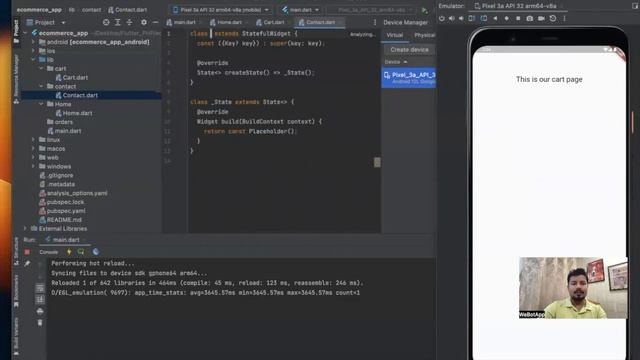Collapse the lib folder
The height and width of the screenshot is (360, 640).
pos(33,60)
